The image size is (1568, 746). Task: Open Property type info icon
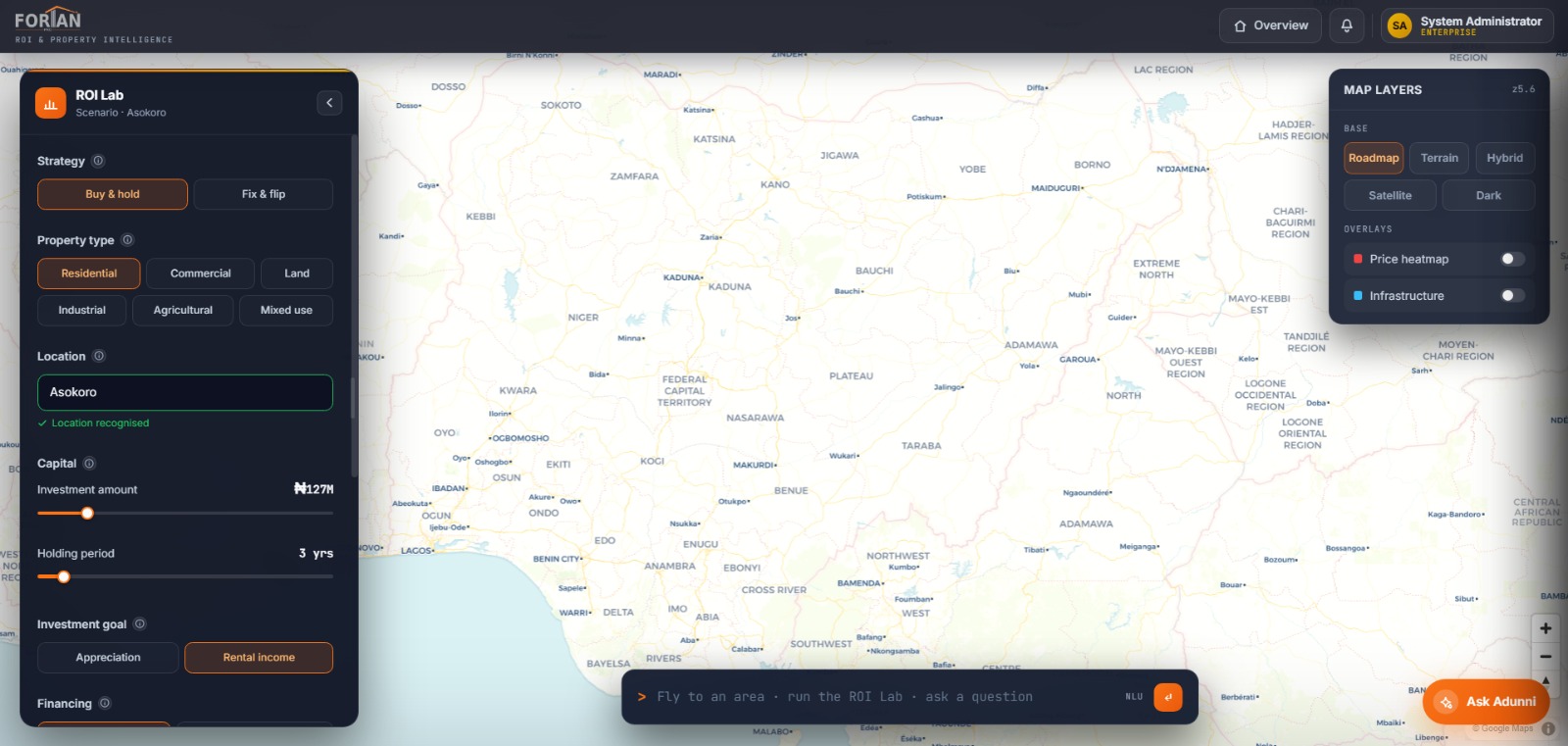click(x=127, y=240)
